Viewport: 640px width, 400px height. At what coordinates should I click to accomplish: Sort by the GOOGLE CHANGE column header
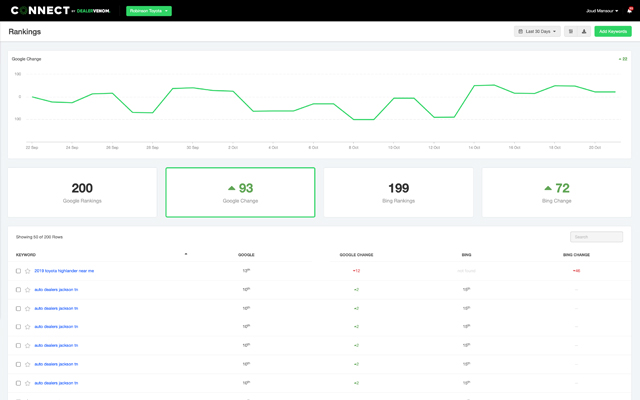coord(356,255)
